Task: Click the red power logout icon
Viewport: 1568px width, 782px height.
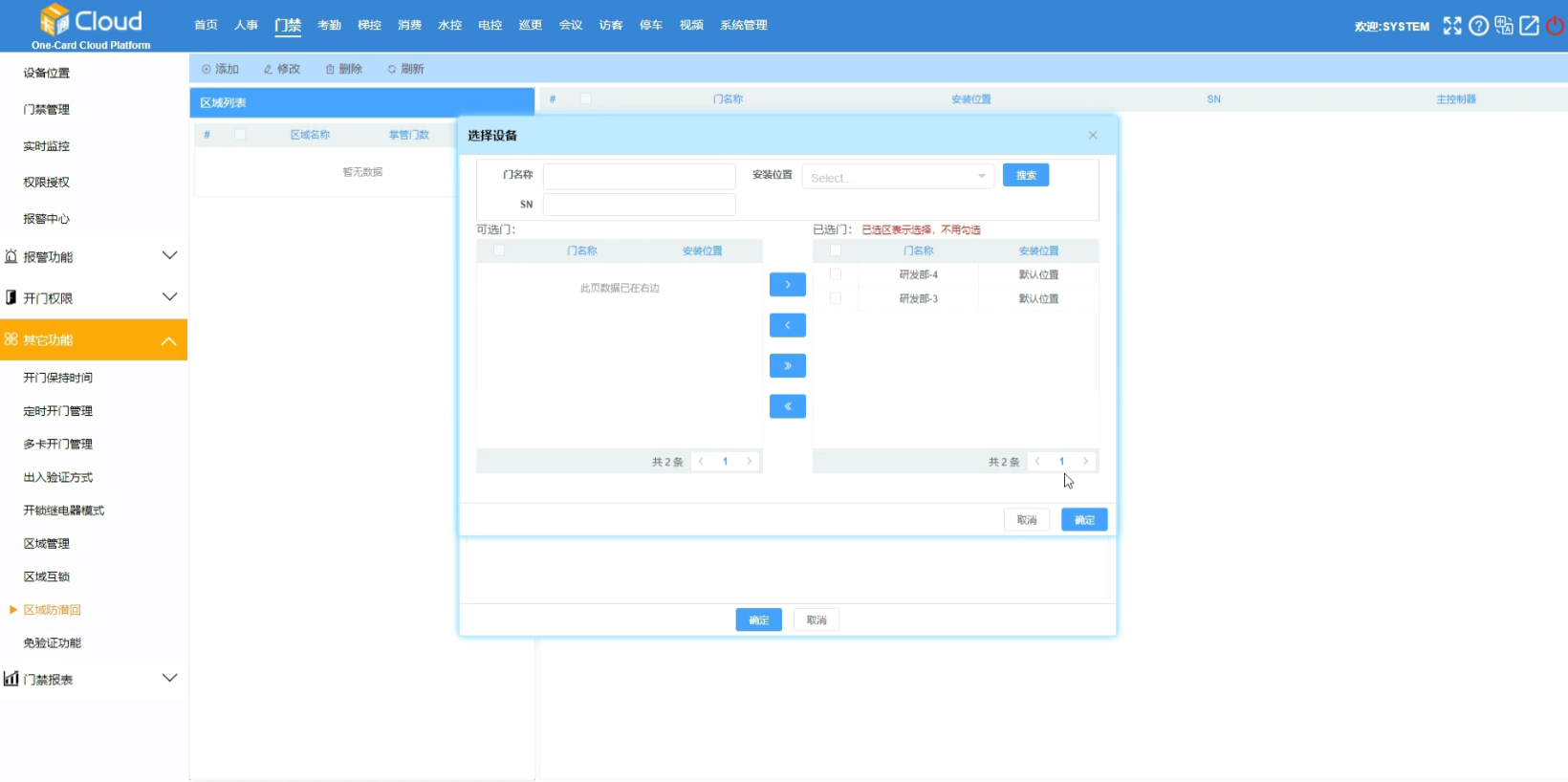Action: pyautogui.click(x=1556, y=26)
